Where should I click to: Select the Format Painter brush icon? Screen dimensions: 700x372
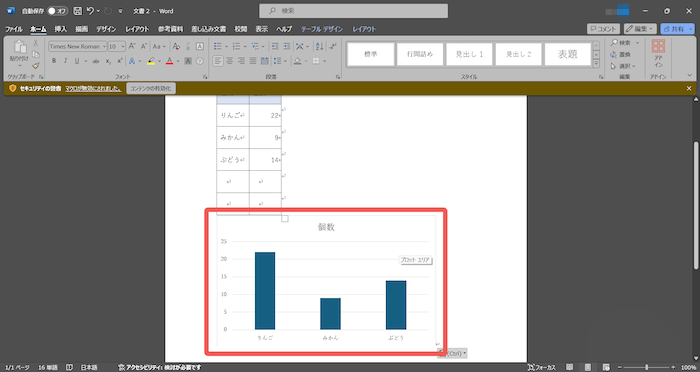[36, 66]
